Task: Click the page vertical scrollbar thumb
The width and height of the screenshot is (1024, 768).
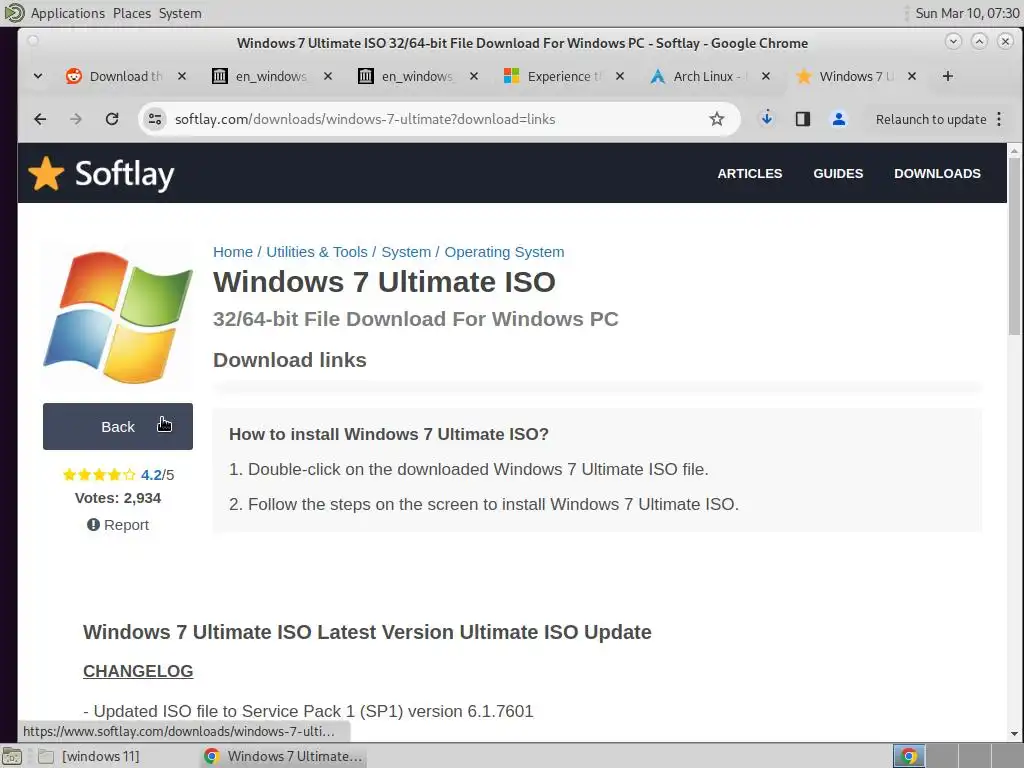Action: (1014, 247)
